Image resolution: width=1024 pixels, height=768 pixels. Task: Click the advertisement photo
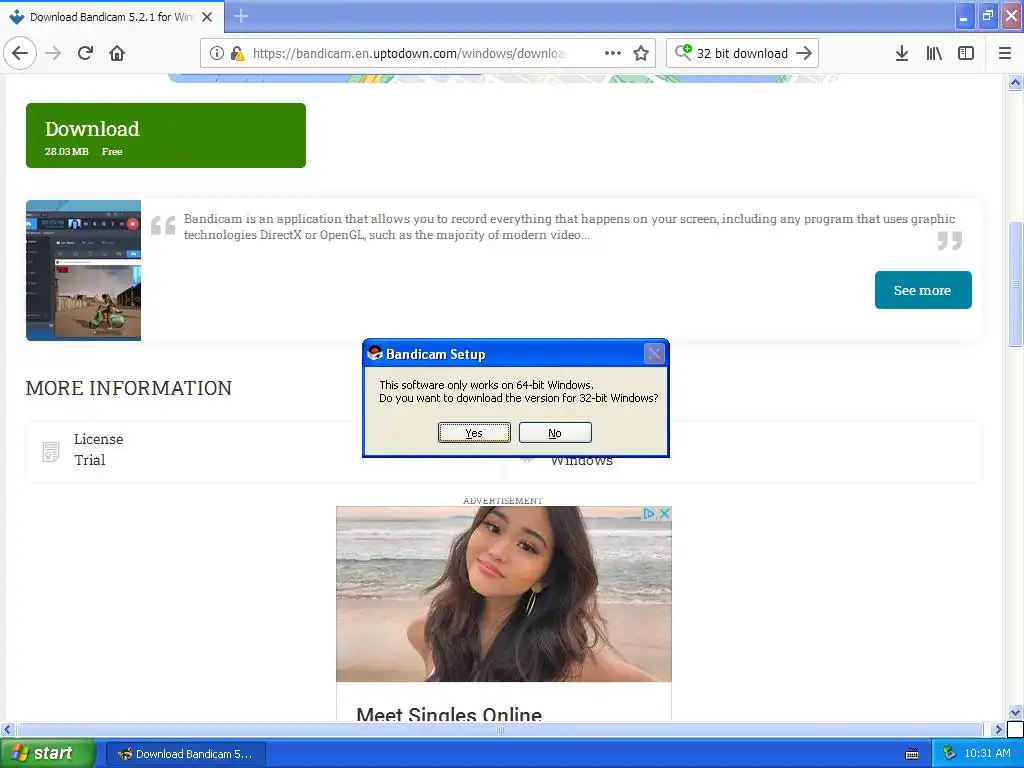504,594
